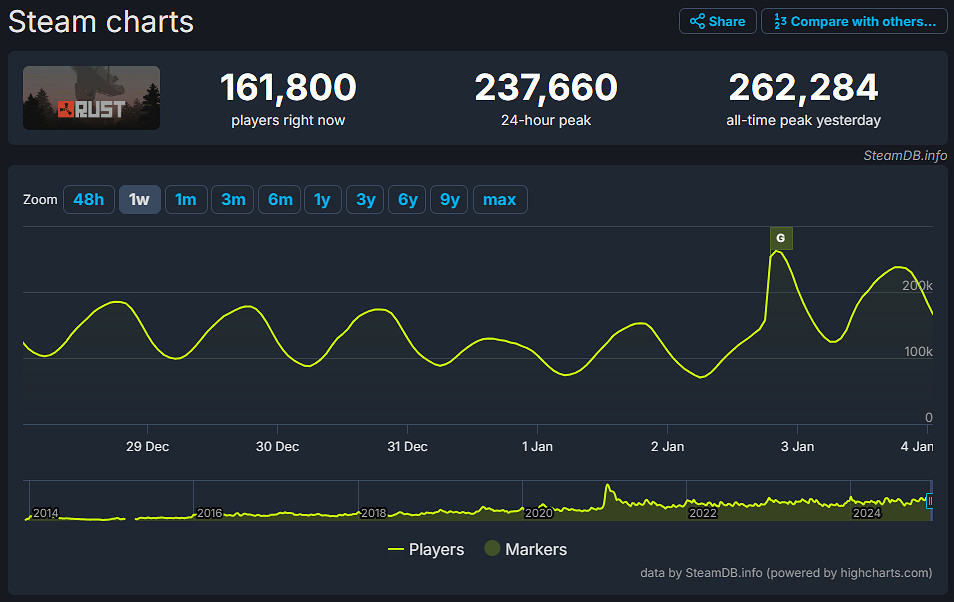Set zoom range to 6m
This screenshot has width=954, height=602.
[x=280, y=199]
